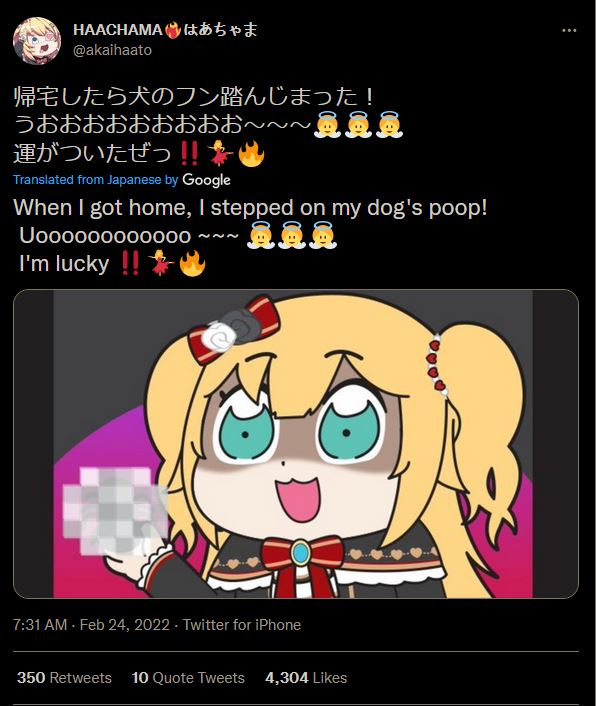Screen dimensions: 596x706
Task: Click the dancer emoji in the Japanese tweet
Action: tap(221, 153)
